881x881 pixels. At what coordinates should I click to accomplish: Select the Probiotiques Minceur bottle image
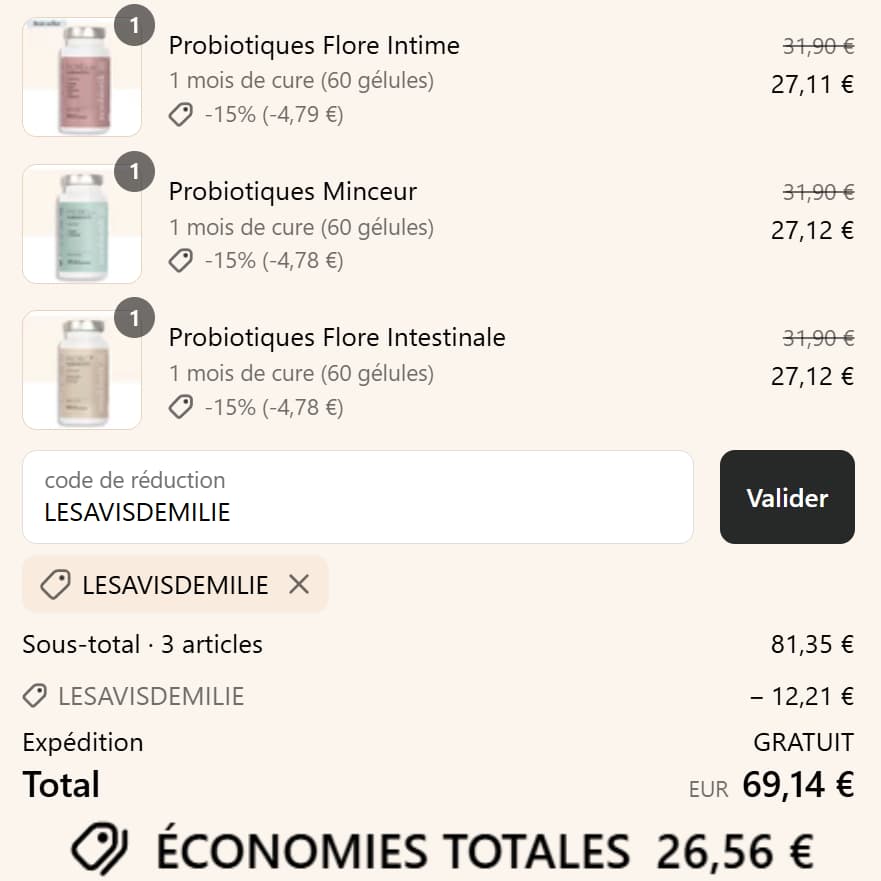tap(81, 223)
